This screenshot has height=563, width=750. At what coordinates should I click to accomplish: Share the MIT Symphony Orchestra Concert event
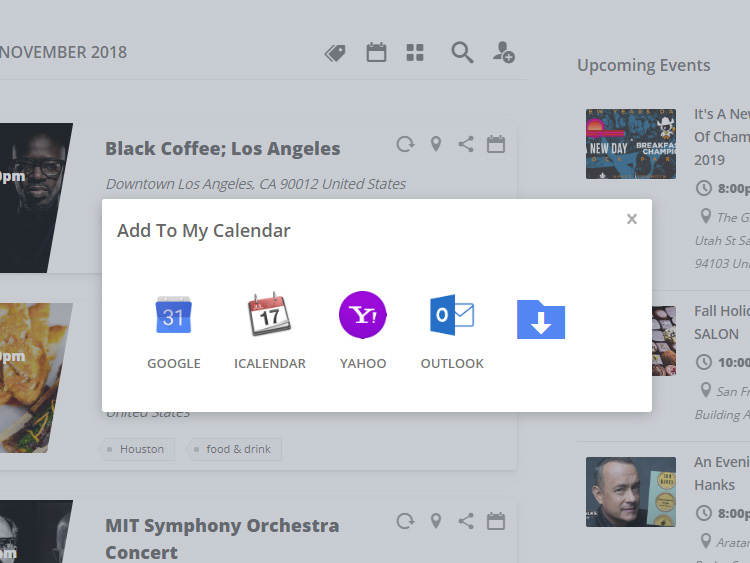[x=466, y=521]
